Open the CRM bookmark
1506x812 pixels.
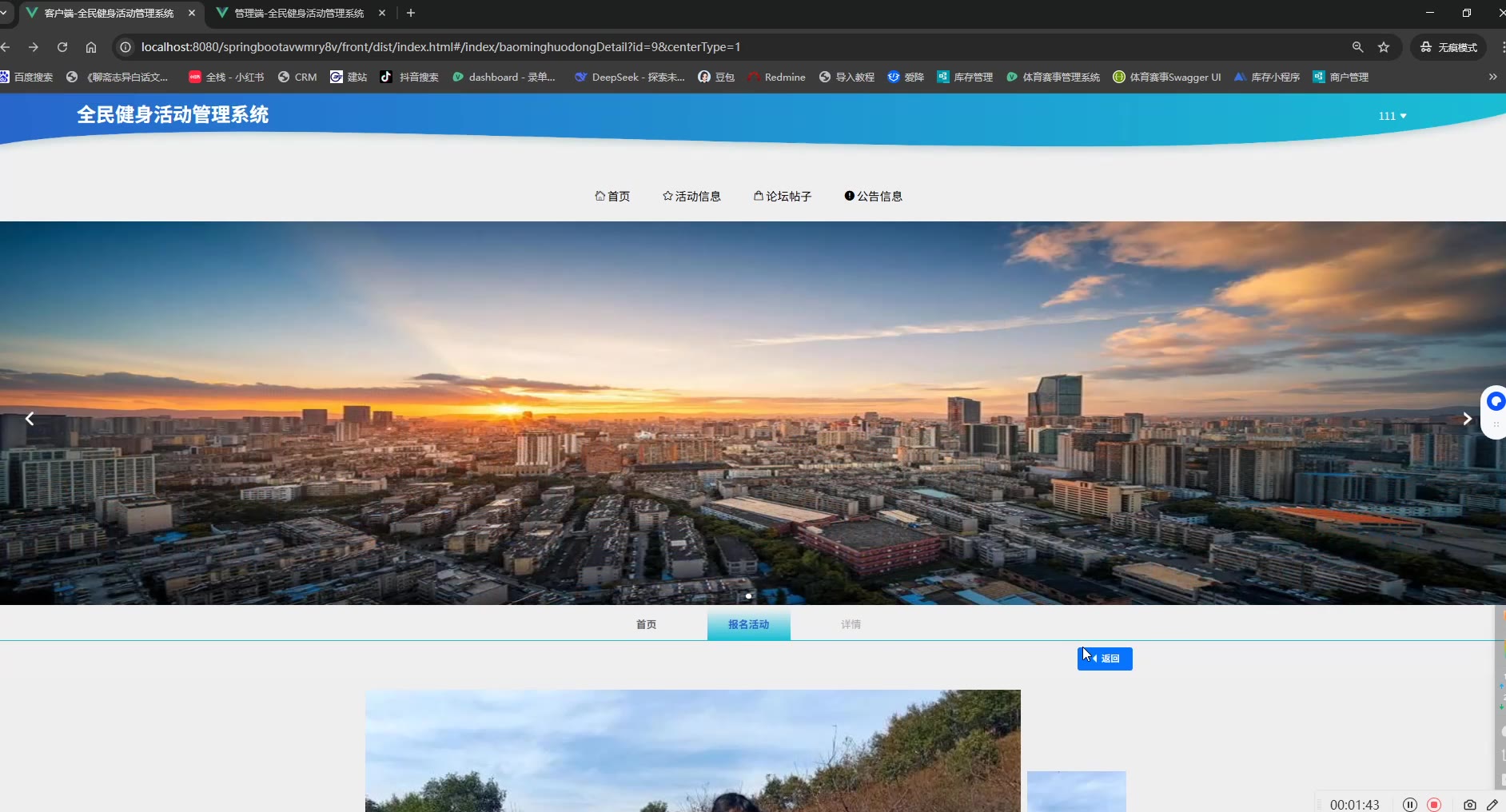point(297,77)
